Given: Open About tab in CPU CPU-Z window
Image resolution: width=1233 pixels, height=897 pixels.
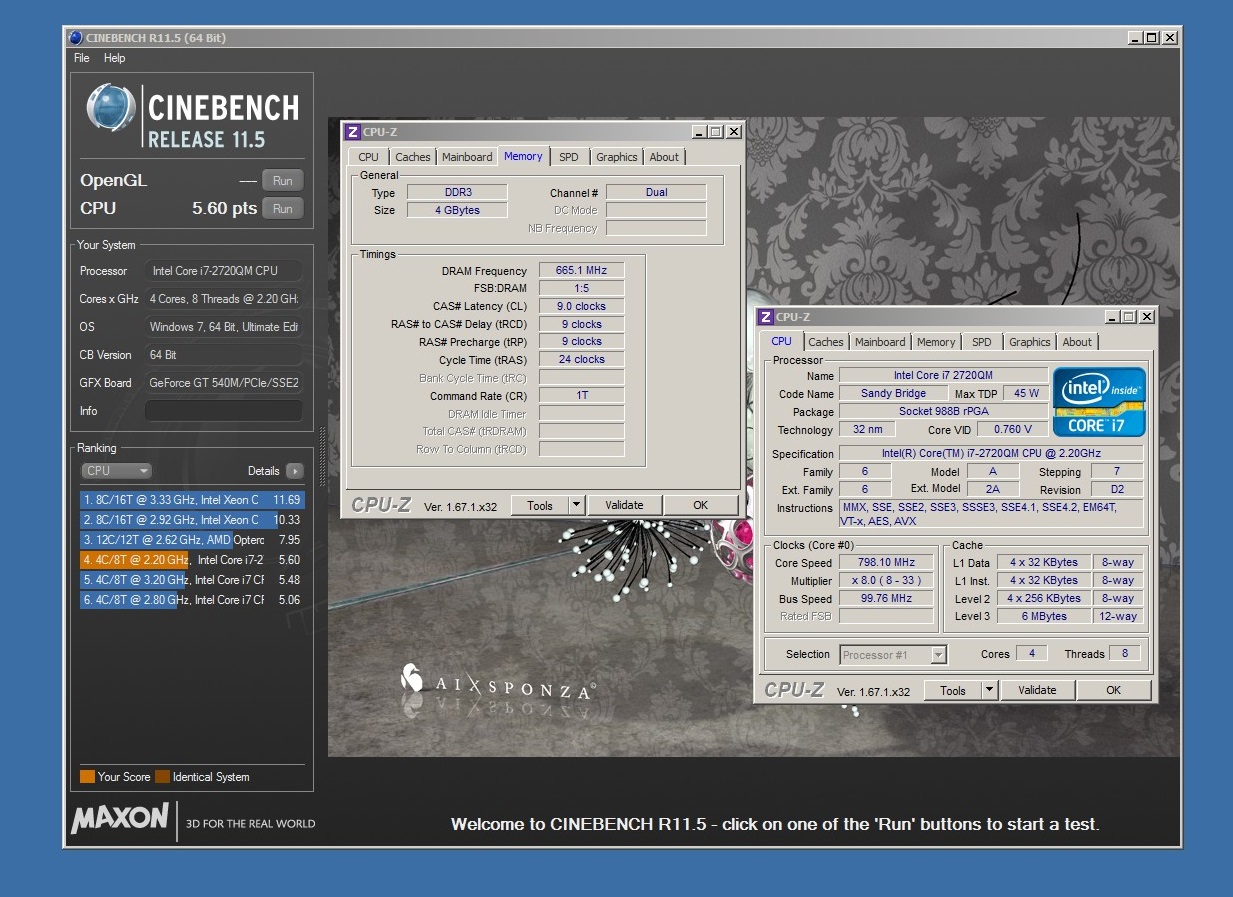Looking at the screenshot, I should click(x=1077, y=342).
